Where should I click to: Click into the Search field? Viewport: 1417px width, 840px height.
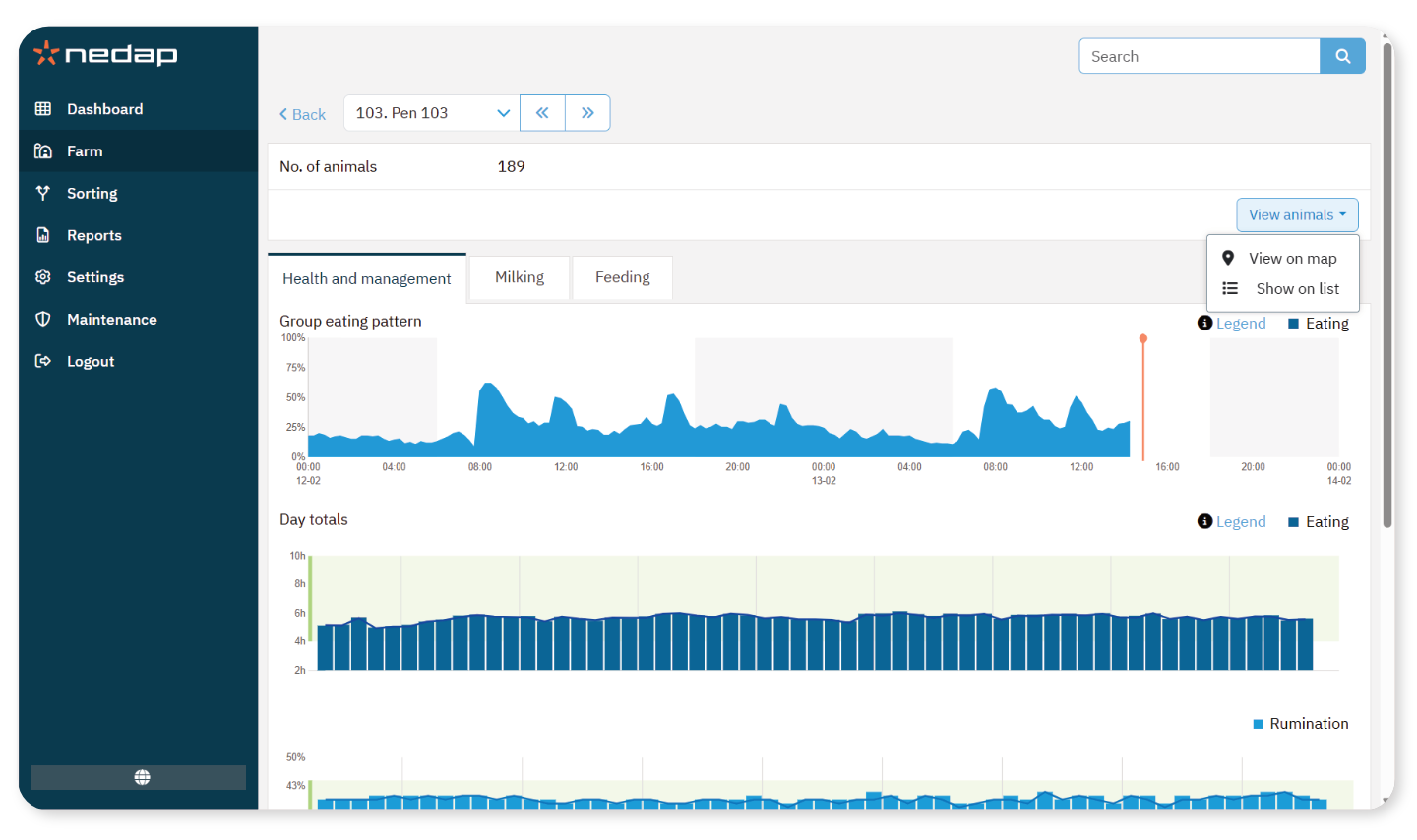tap(1200, 56)
